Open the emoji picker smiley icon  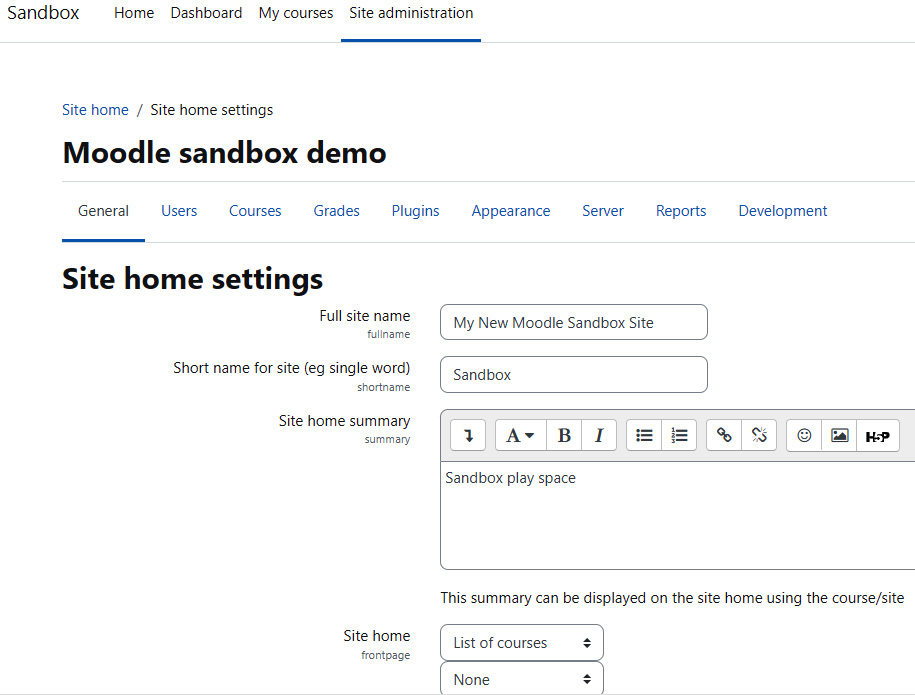click(x=804, y=435)
